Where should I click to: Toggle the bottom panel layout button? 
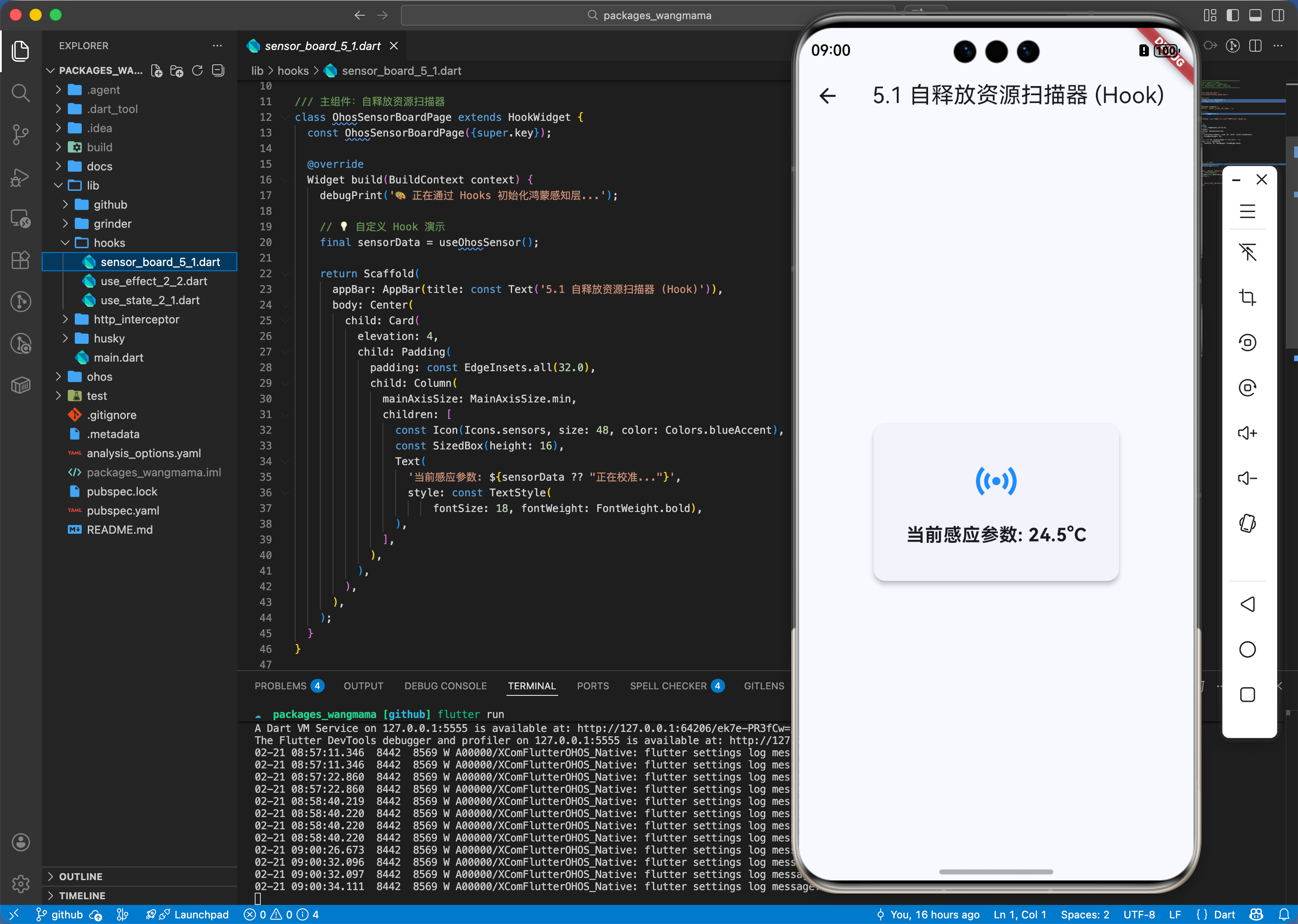1255,15
